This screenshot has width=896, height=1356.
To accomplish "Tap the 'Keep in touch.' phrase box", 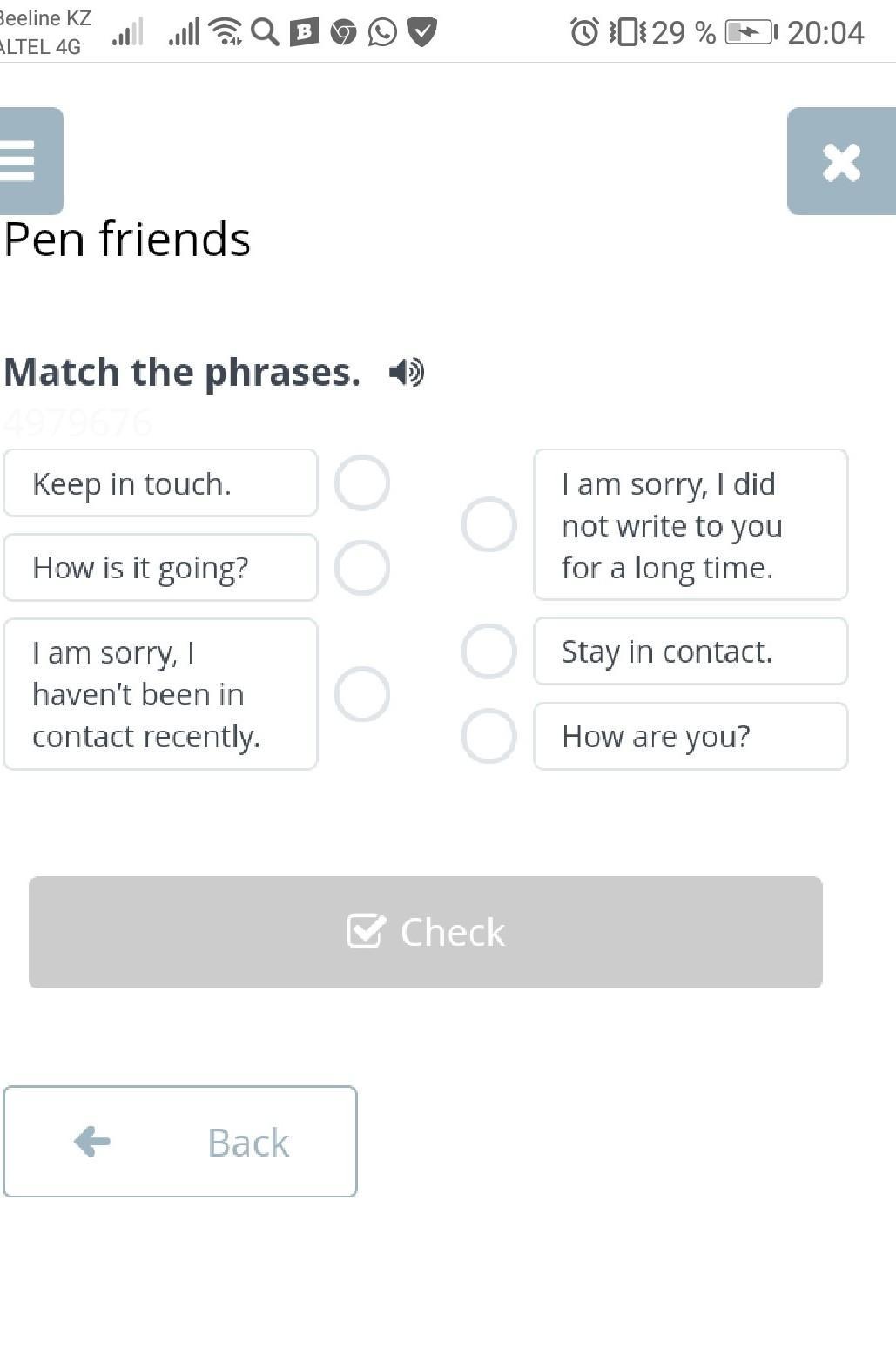I will pos(160,483).
